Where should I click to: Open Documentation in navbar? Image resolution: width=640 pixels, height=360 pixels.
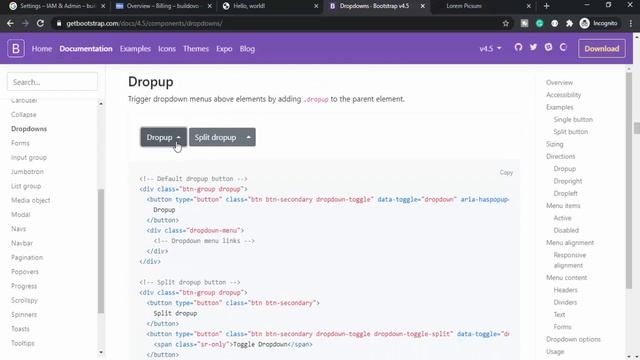pos(86,49)
